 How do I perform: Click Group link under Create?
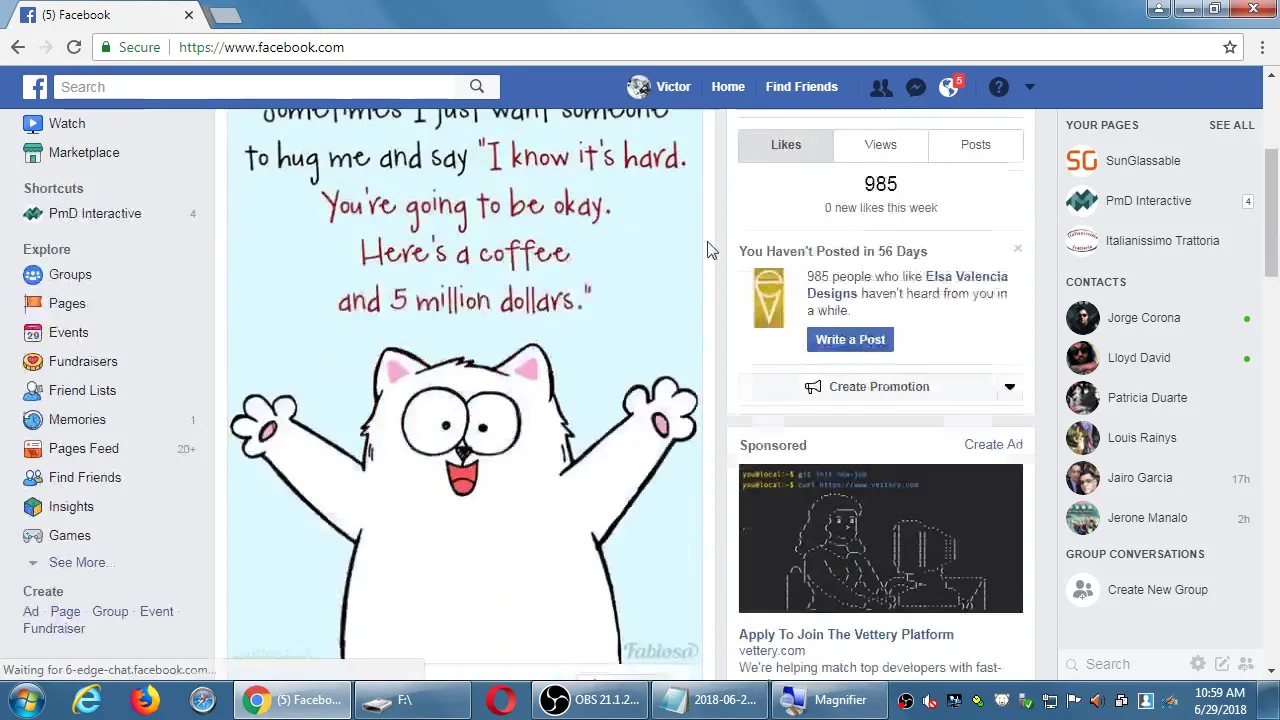tap(110, 611)
